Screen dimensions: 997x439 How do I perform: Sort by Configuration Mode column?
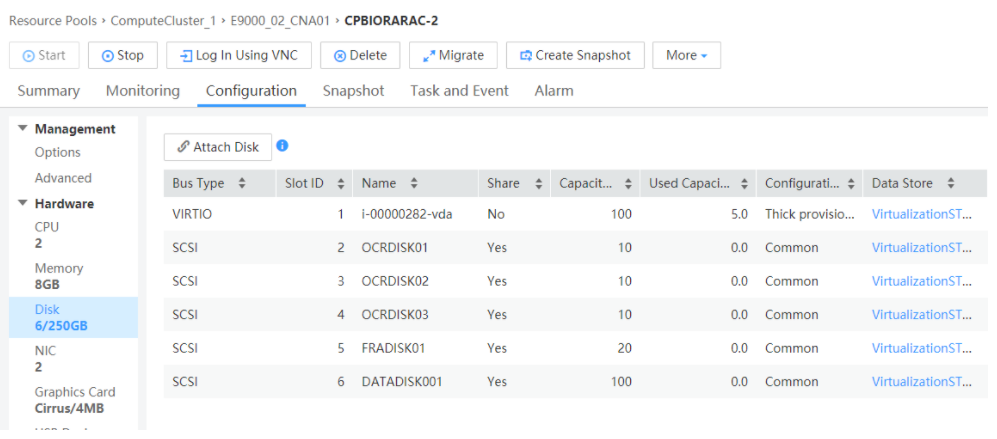pos(851,184)
